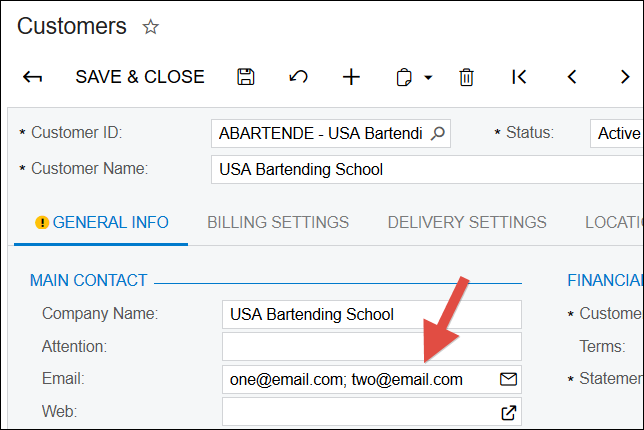Edit the Company Name field

click(372, 315)
